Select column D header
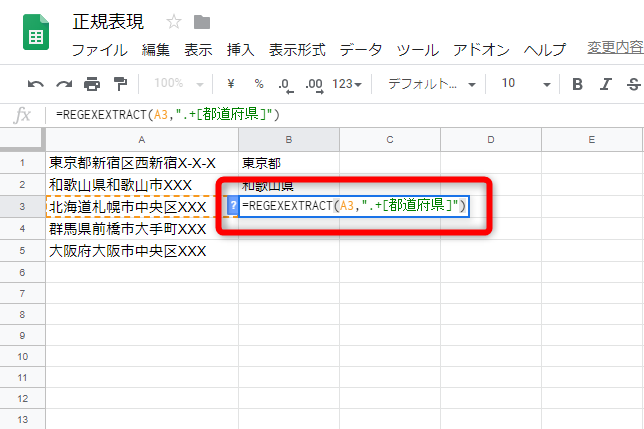 (491, 140)
